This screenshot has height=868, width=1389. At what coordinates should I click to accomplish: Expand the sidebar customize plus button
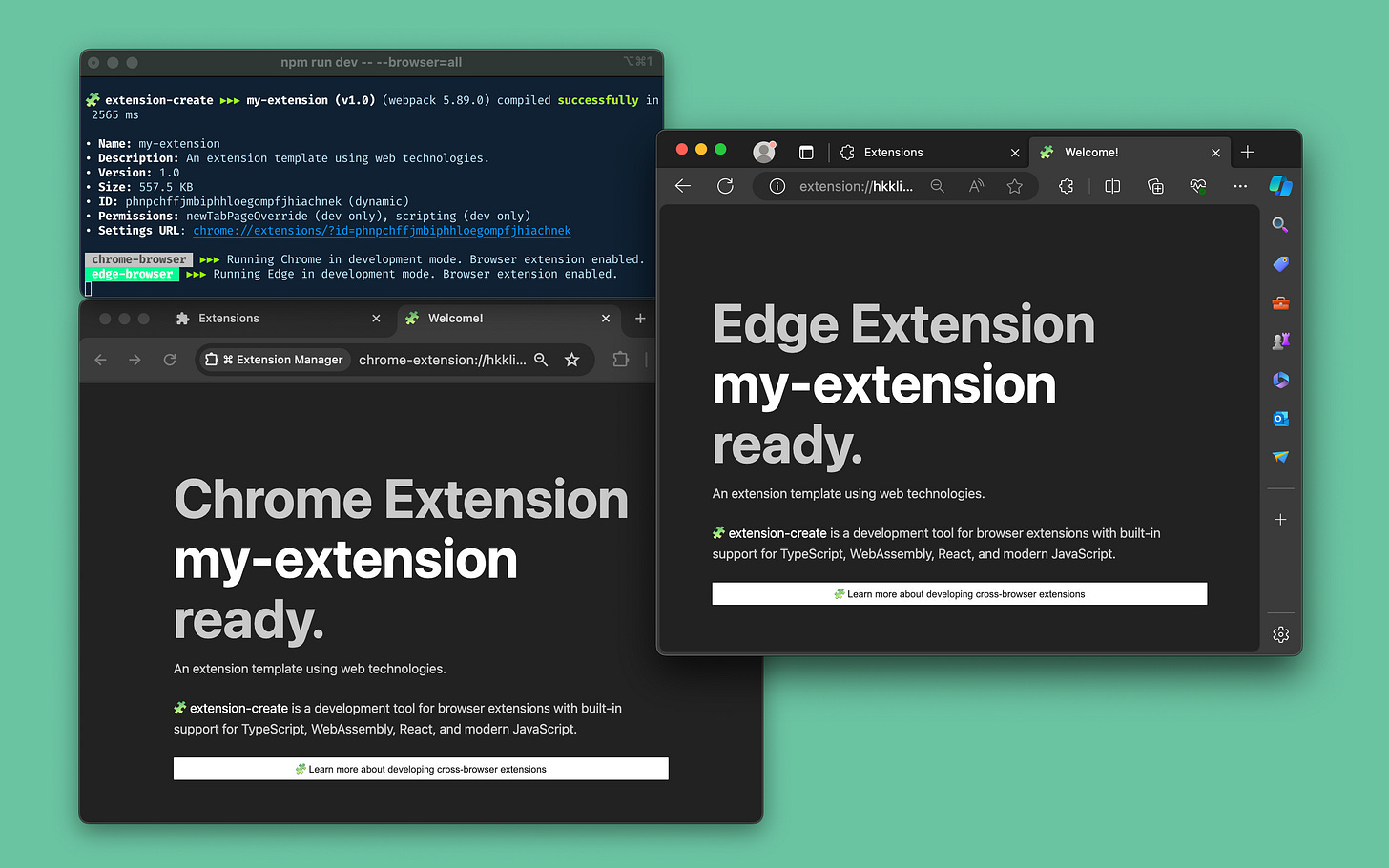pos(1280,519)
